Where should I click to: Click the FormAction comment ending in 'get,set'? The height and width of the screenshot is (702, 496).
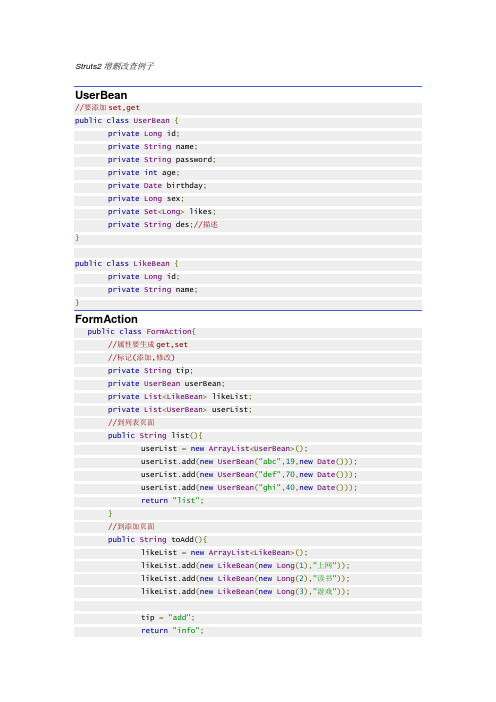[148, 344]
